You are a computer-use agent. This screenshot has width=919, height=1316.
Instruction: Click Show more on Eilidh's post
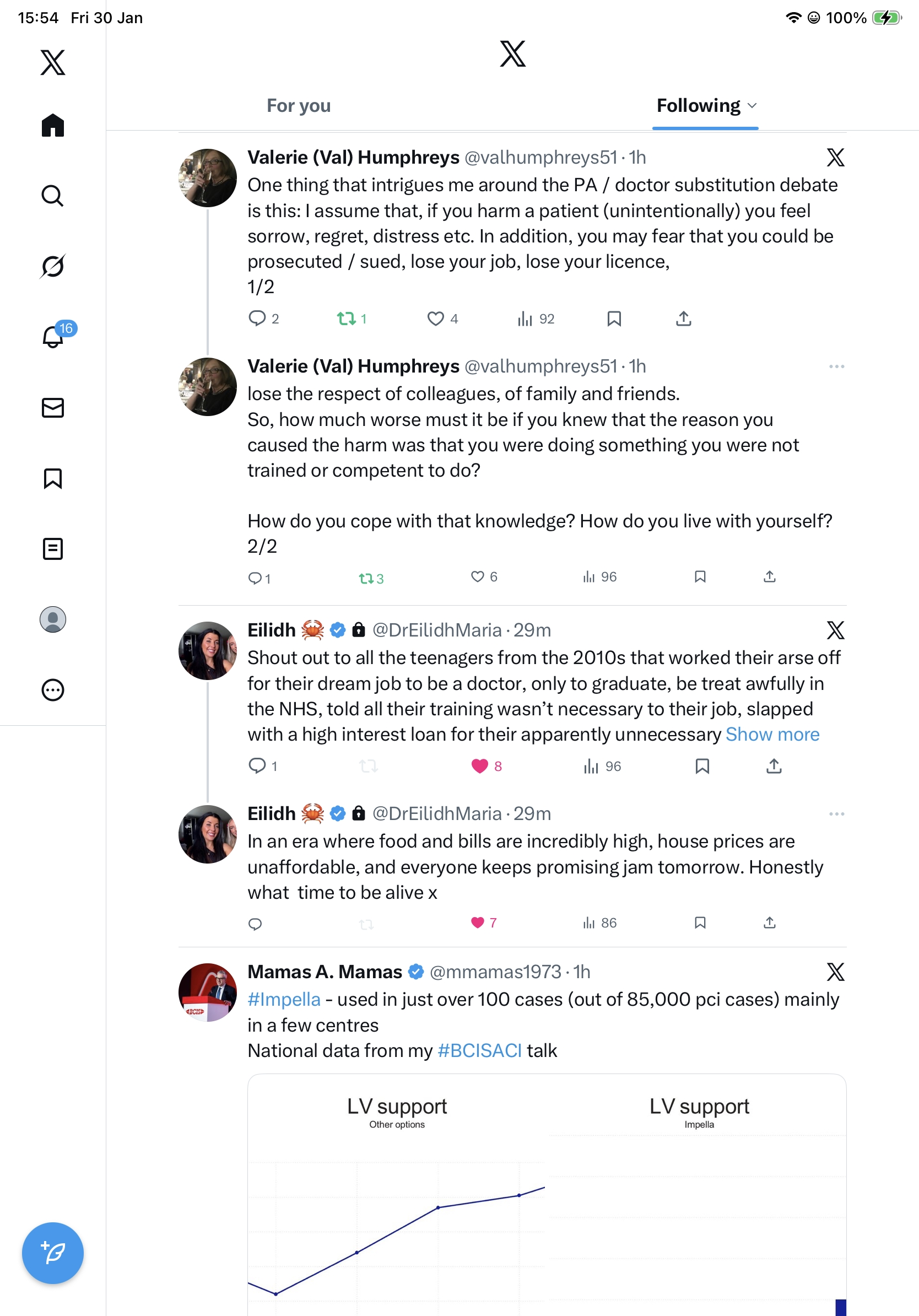(772, 734)
